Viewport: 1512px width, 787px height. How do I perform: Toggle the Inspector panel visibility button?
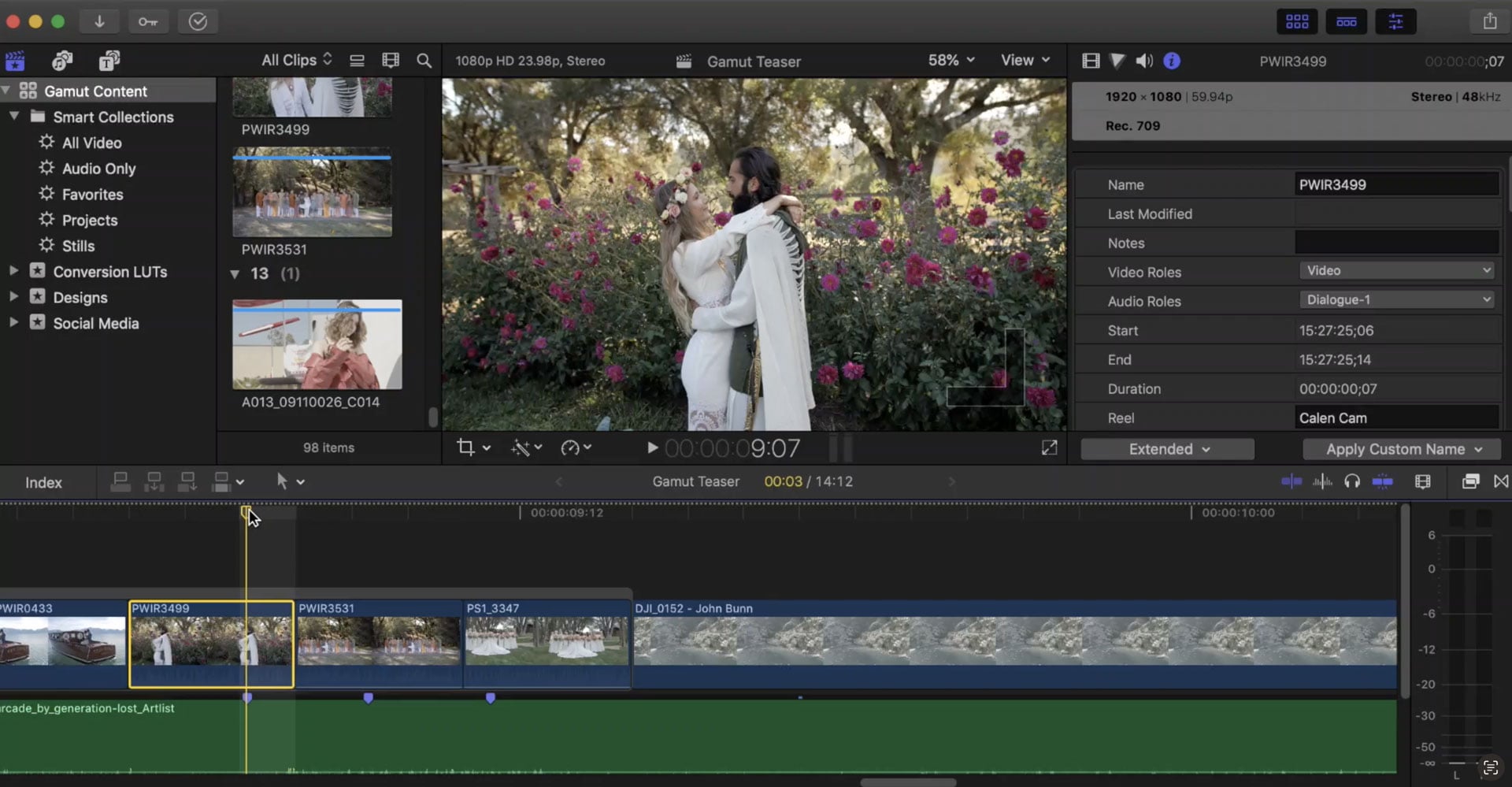point(1395,21)
